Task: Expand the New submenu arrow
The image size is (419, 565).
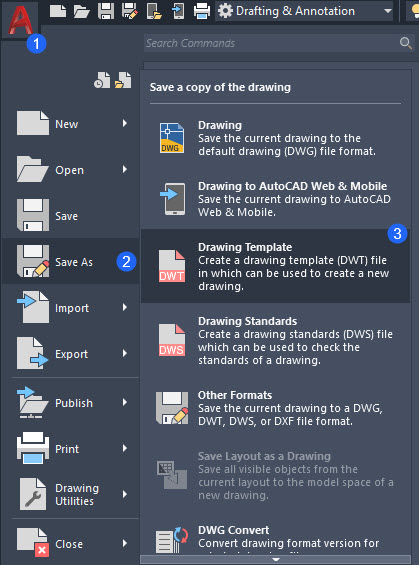Action: point(125,124)
